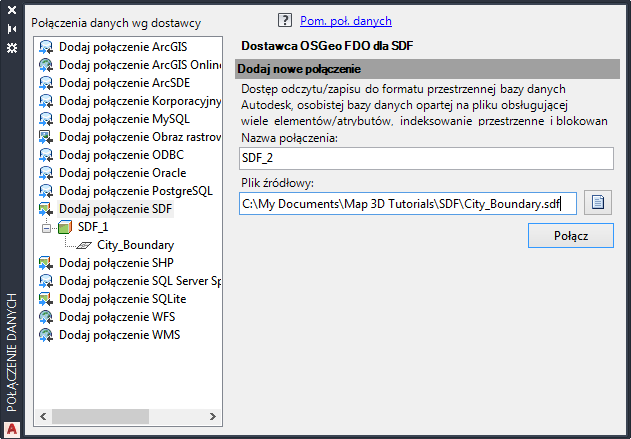Click the POŁĄCZENIE DANYCH vertical title

[12, 352]
